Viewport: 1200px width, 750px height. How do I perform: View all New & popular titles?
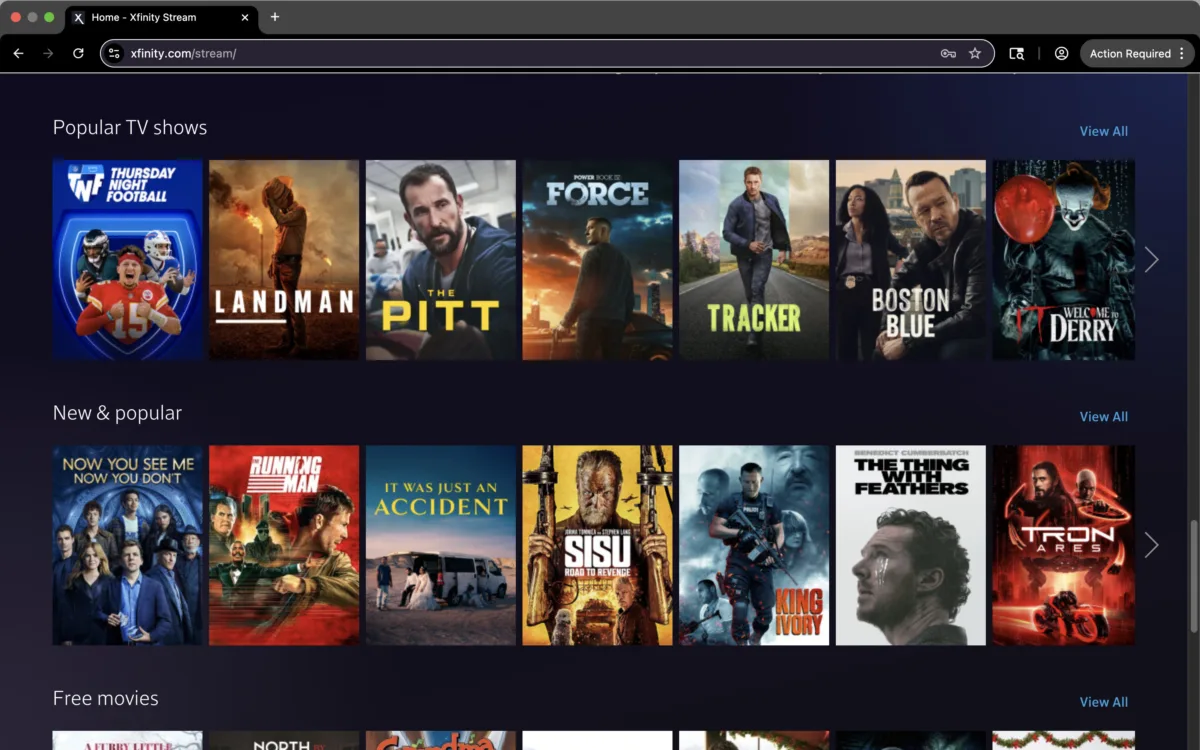click(x=1103, y=417)
